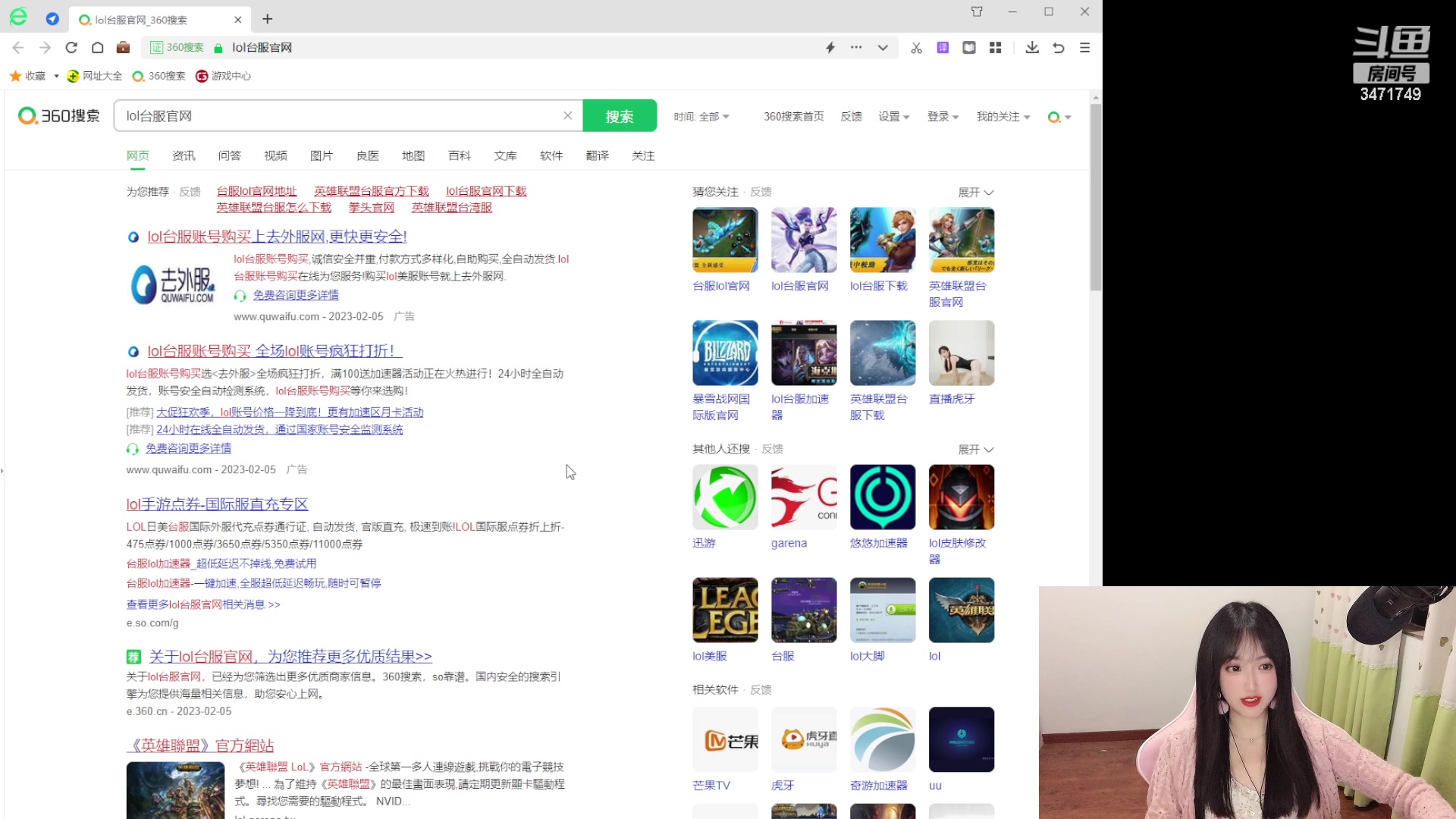Switch to the 图片 tab

(322, 155)
